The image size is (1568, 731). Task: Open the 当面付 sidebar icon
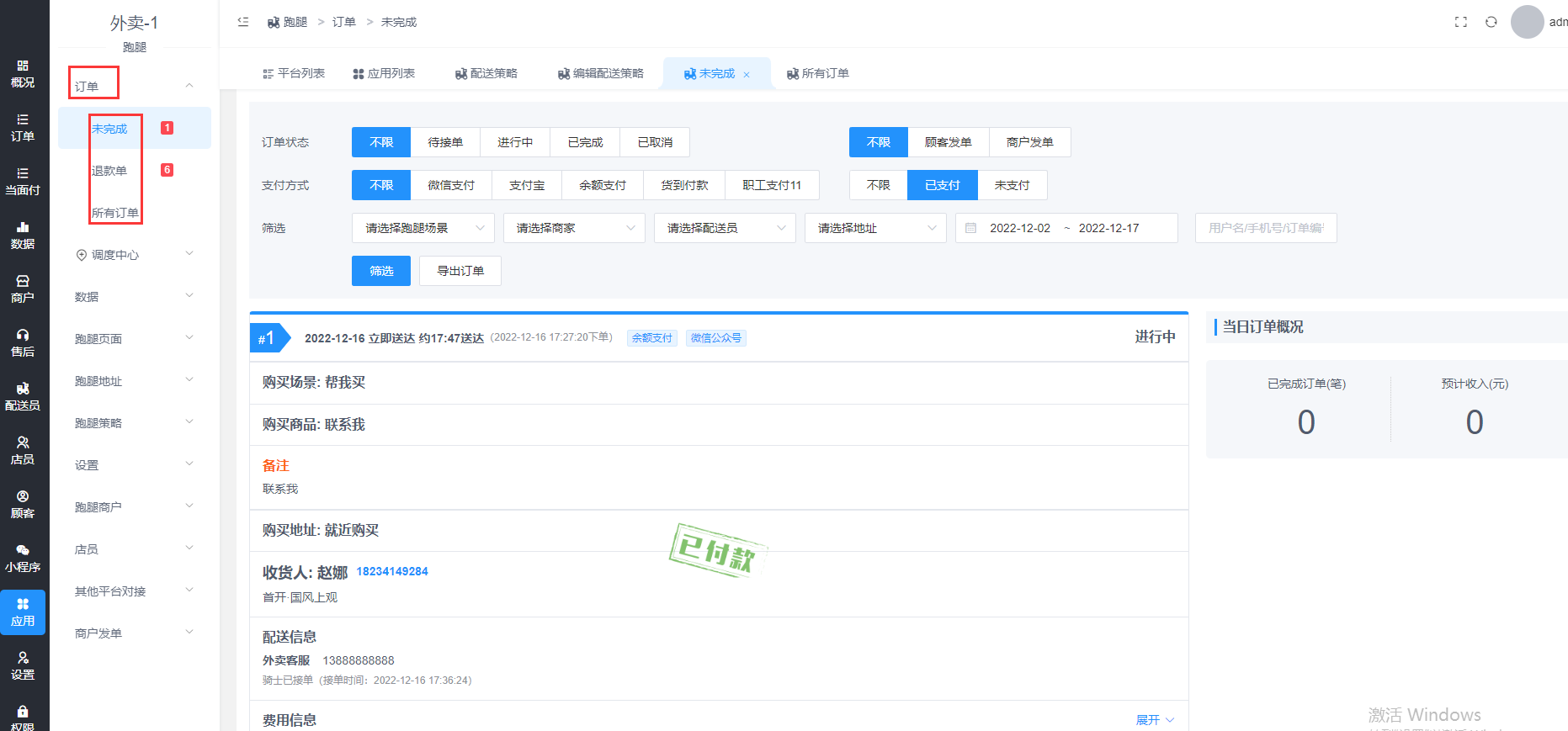23,182
